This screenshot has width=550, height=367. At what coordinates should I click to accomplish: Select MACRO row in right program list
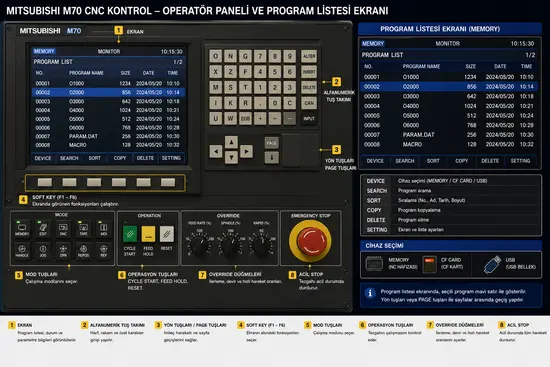coord(449,144)
